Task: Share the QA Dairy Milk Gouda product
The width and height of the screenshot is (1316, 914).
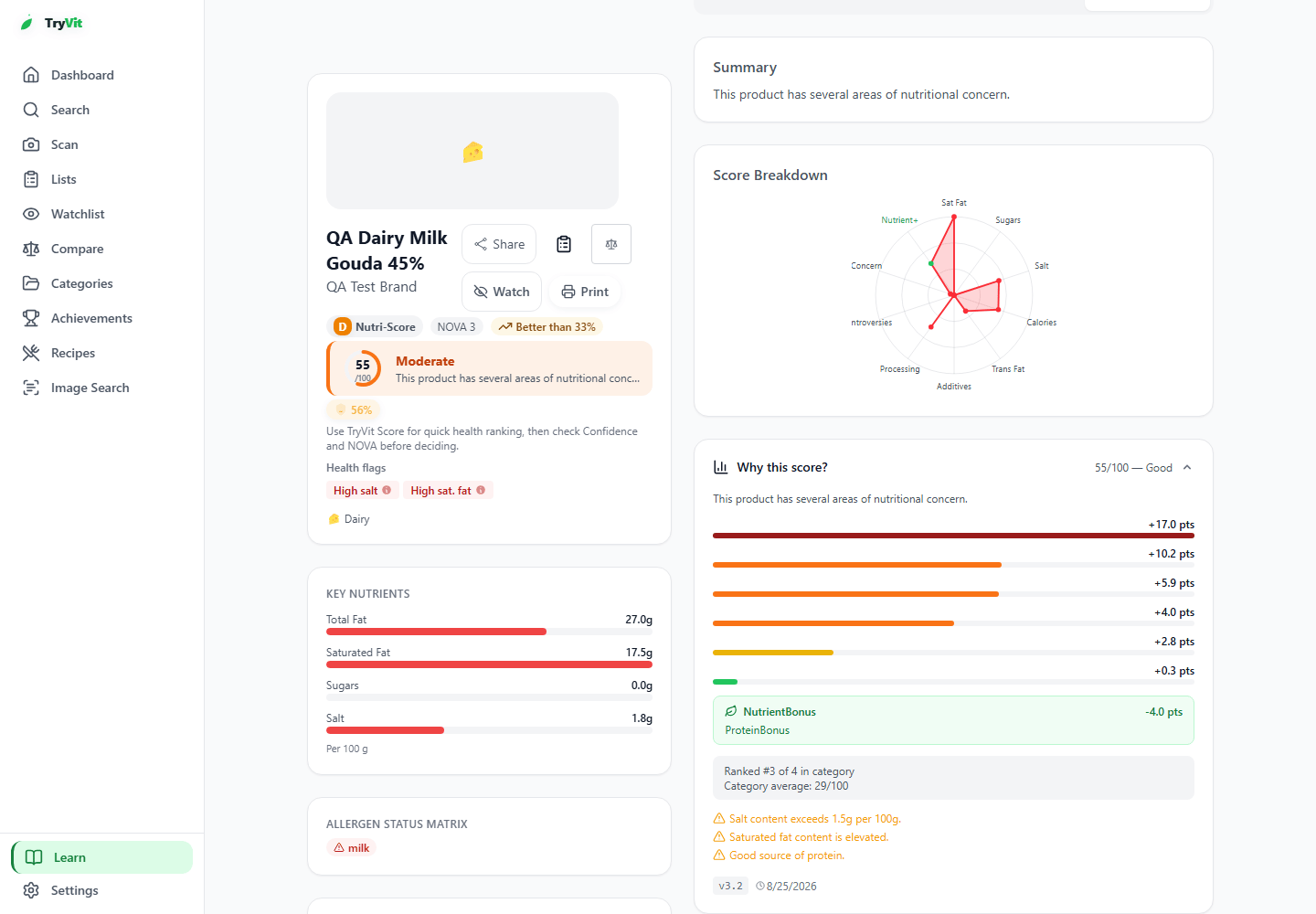Action: [499, 244]
